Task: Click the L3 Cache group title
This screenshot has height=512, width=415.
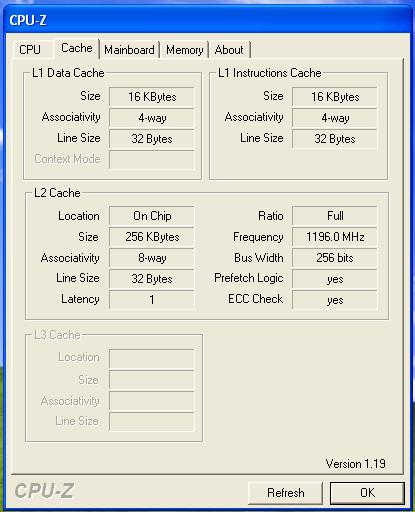Action: [x=57, y=335]
